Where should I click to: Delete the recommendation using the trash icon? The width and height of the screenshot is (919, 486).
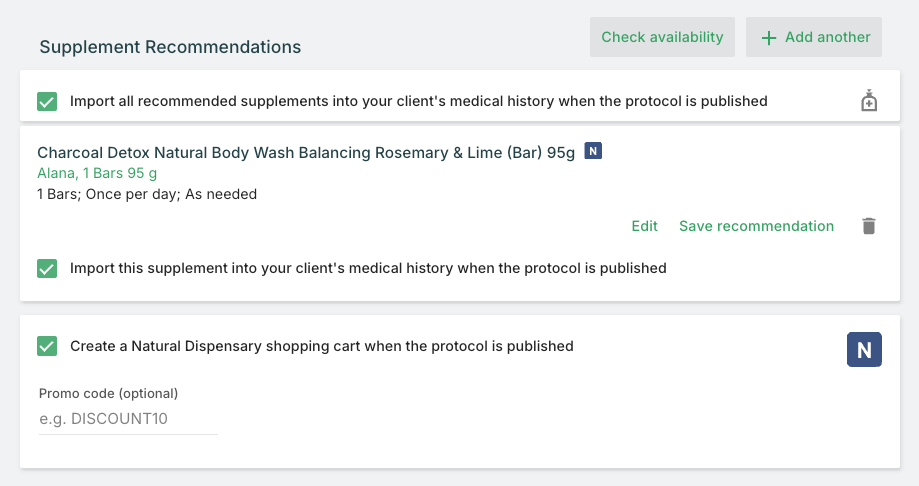pyautogui.click(x=869, y=226)
